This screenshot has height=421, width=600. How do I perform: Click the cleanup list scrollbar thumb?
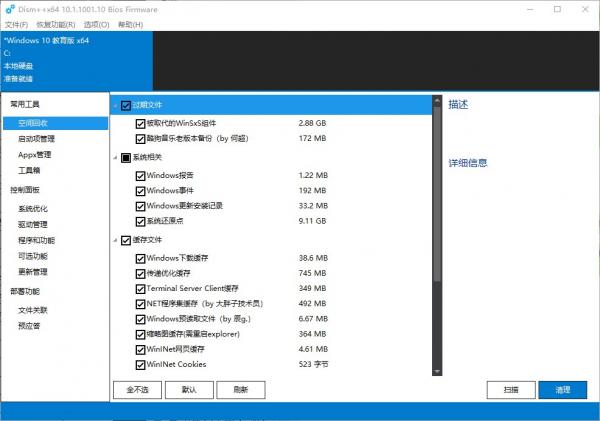coord(437,194)
